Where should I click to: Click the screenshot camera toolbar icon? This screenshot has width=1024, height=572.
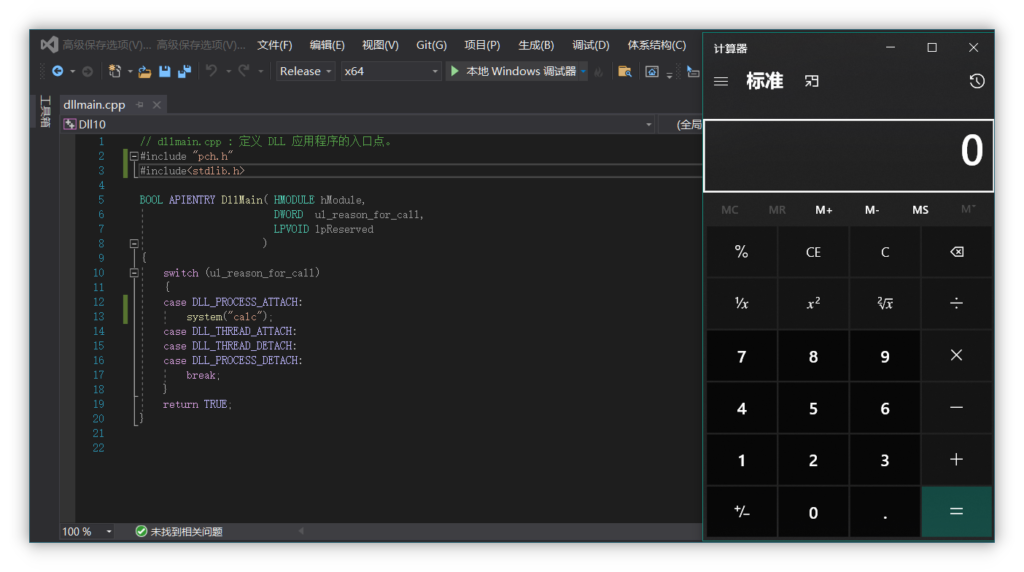point(652,71)
